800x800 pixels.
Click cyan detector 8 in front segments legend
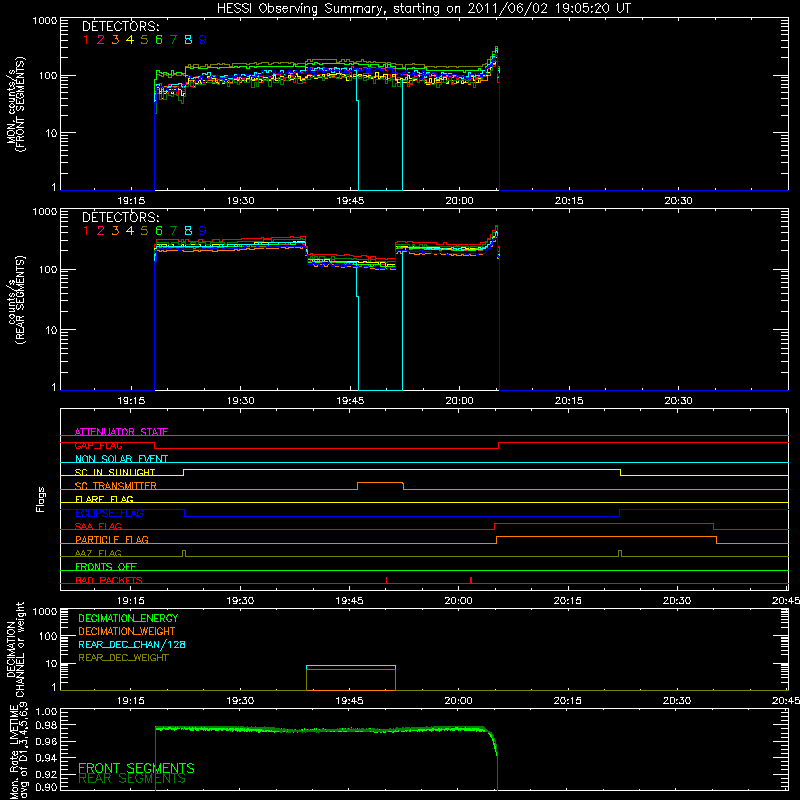point(188,40)
